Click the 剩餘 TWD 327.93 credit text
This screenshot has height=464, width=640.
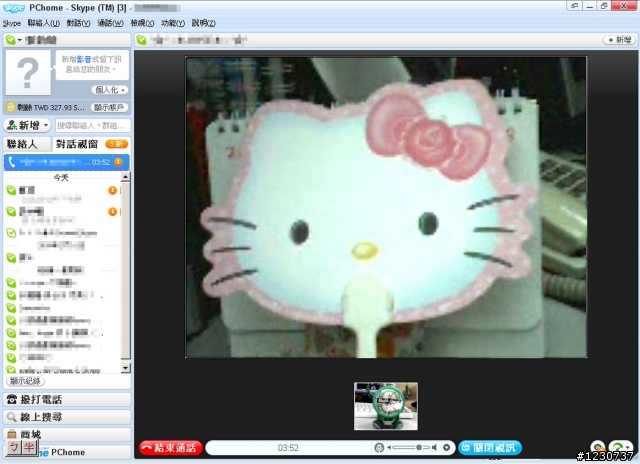tap(51, 108)
